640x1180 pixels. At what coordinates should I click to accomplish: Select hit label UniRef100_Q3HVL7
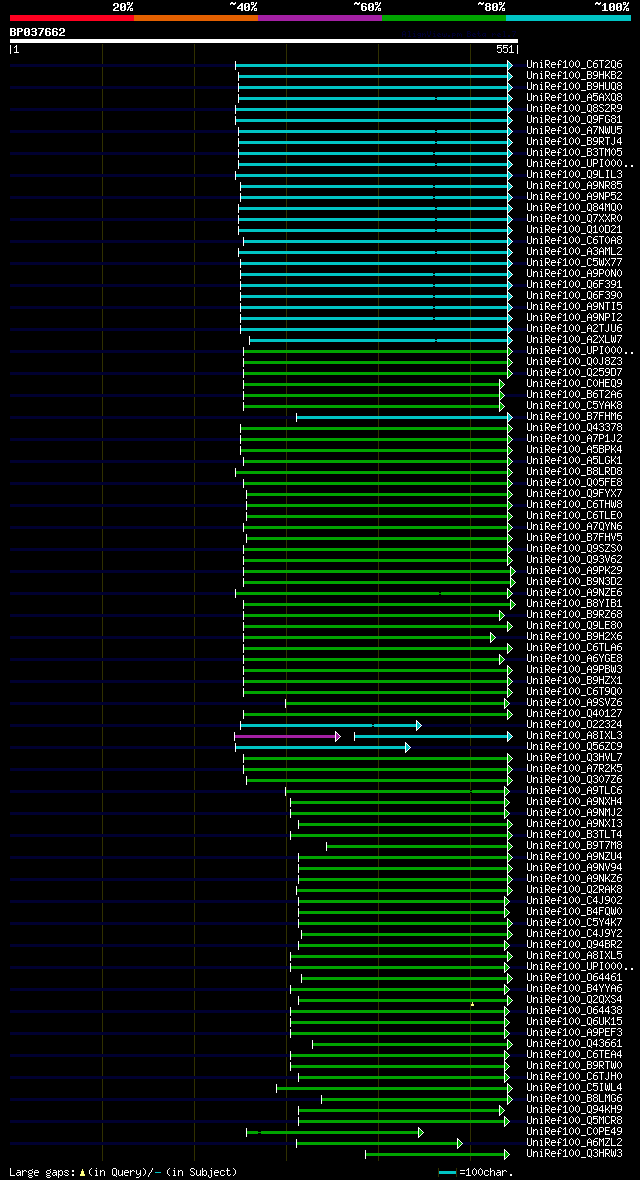(x=574, y=757)
